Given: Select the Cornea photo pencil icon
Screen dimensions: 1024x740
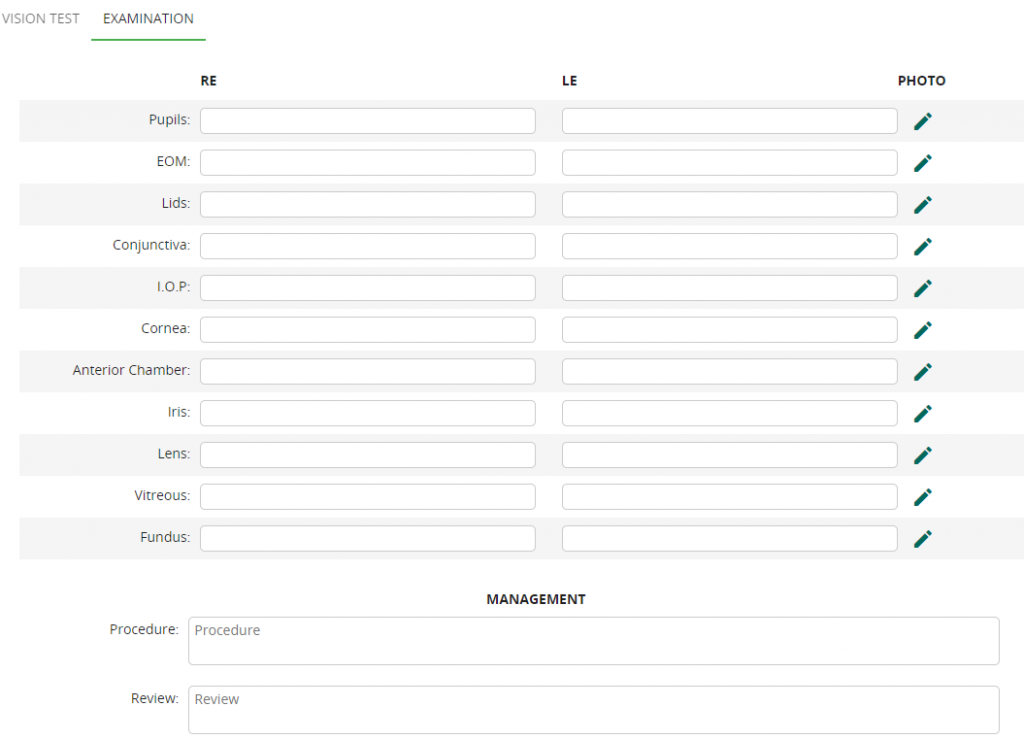Looking at the screenshot, I should [x=923, y=330].
